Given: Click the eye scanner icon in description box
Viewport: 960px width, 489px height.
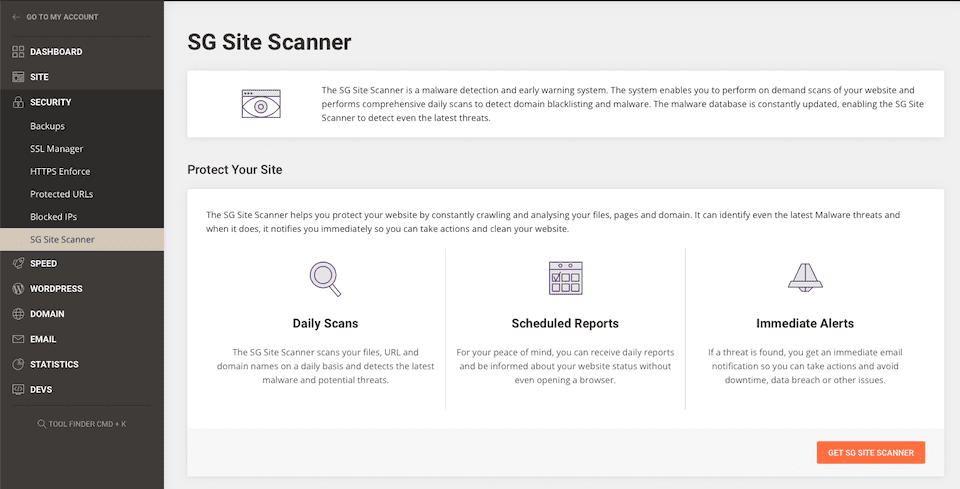Looking at the screenshot, I should click(x=261, y=104).
